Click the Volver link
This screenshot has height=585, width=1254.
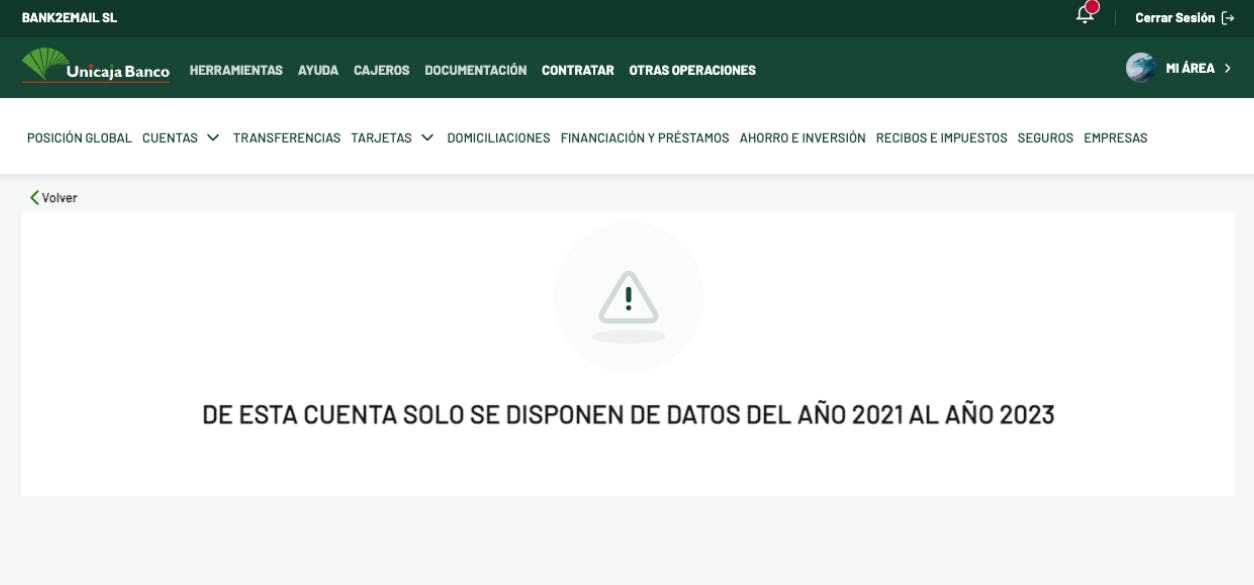[59, 198]
